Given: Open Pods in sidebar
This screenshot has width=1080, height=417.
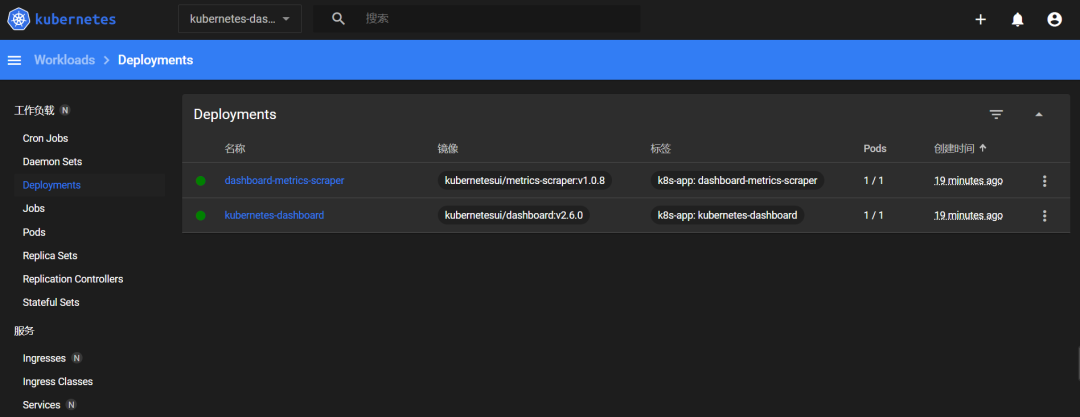Looking at the screenshot, I should click(34, 232).
